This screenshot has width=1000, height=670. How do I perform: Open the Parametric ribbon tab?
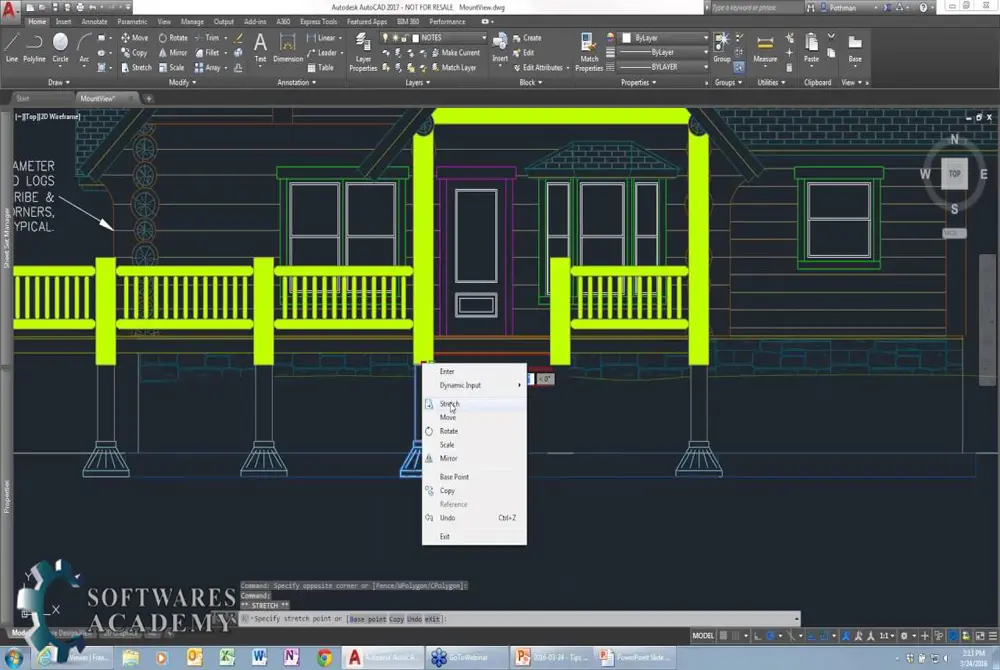[x=132, y=22]
